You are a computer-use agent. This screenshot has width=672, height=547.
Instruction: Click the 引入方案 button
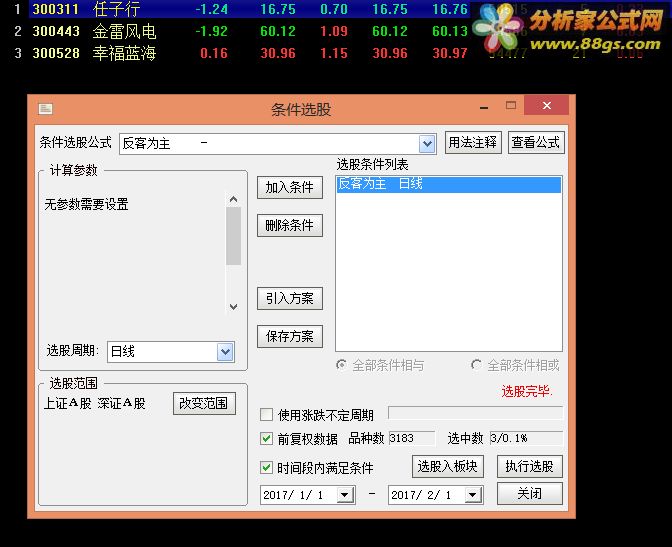pos(290,298)
